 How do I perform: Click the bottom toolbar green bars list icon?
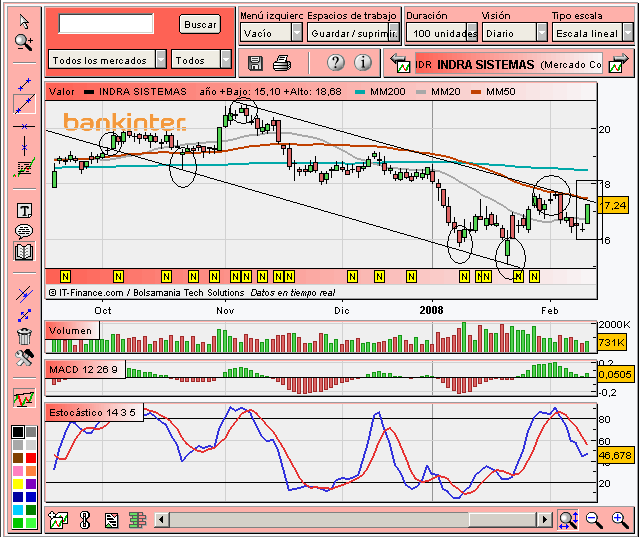(137, 520)
